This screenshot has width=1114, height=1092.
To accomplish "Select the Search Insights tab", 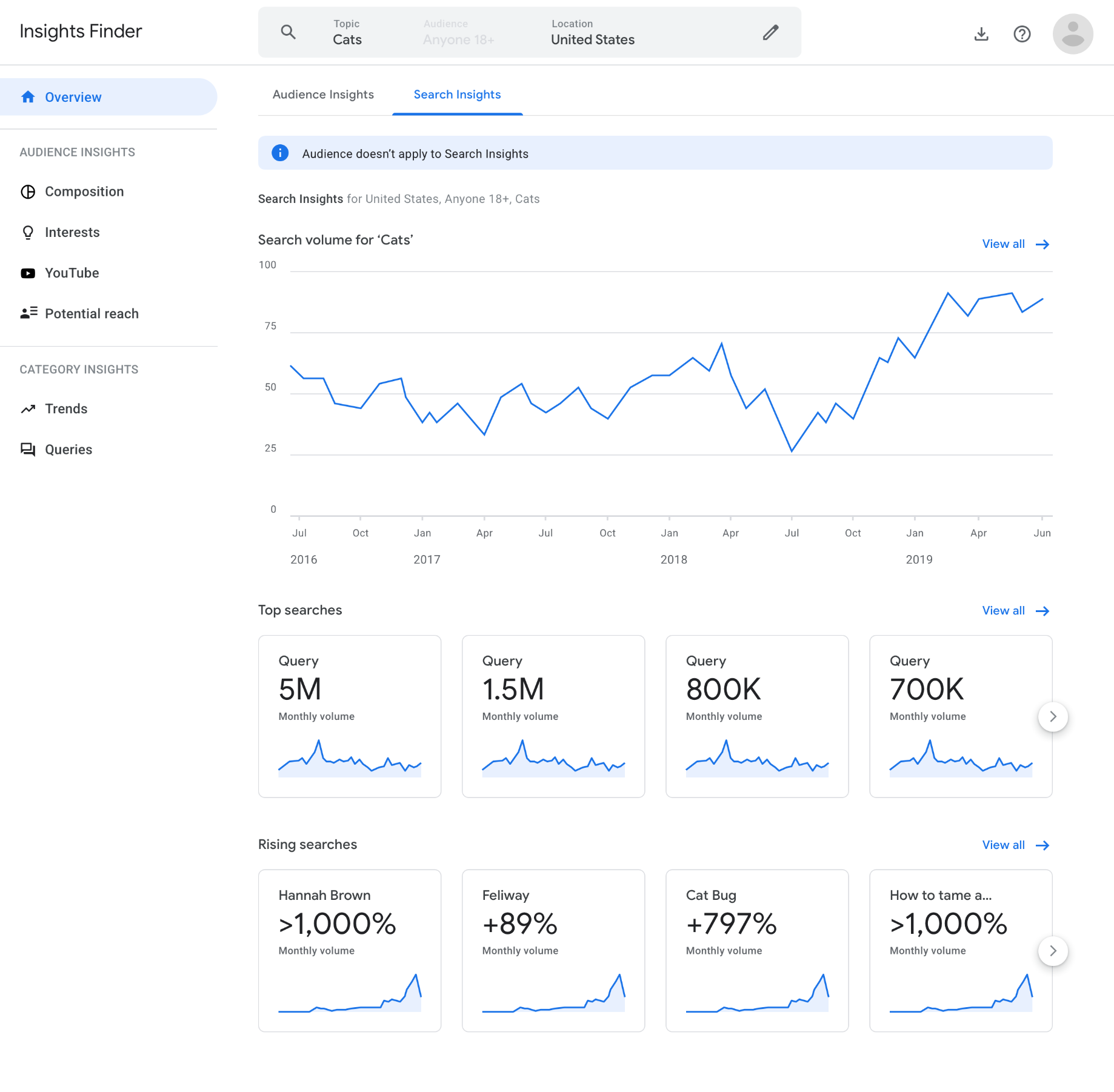I will (457, 95).
